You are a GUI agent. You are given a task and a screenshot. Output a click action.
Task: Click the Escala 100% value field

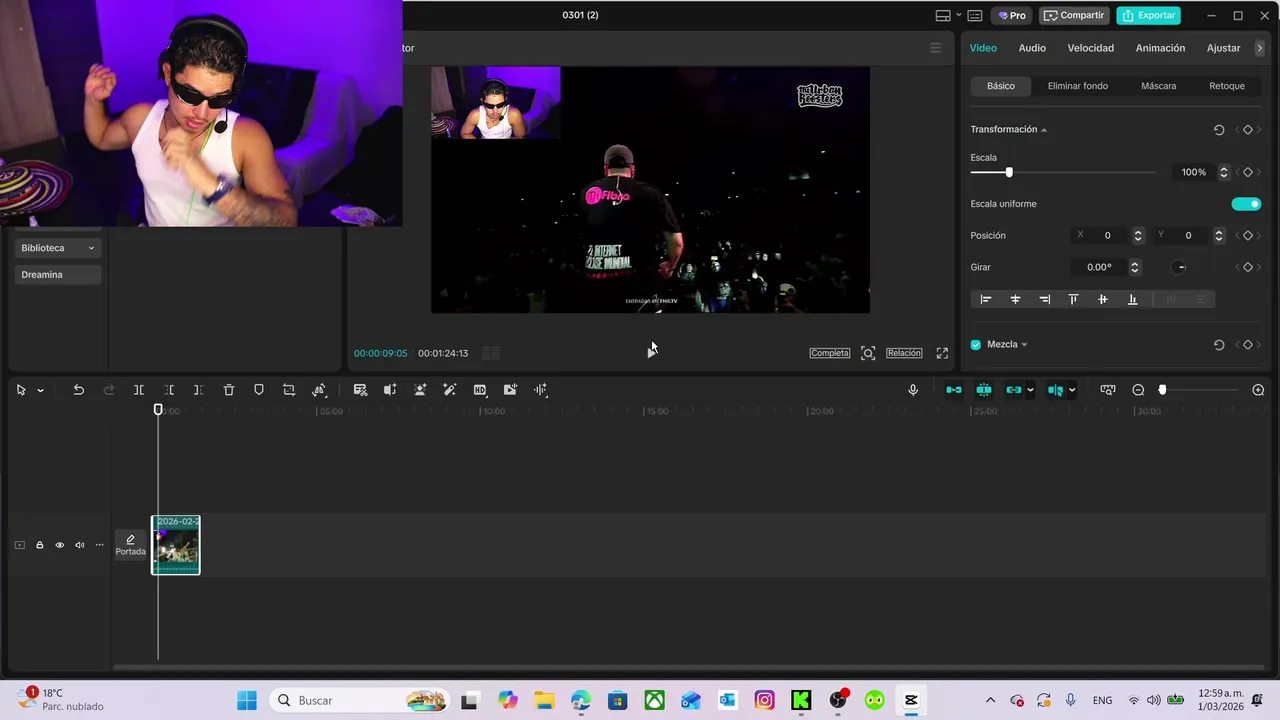pos(1192,172)
